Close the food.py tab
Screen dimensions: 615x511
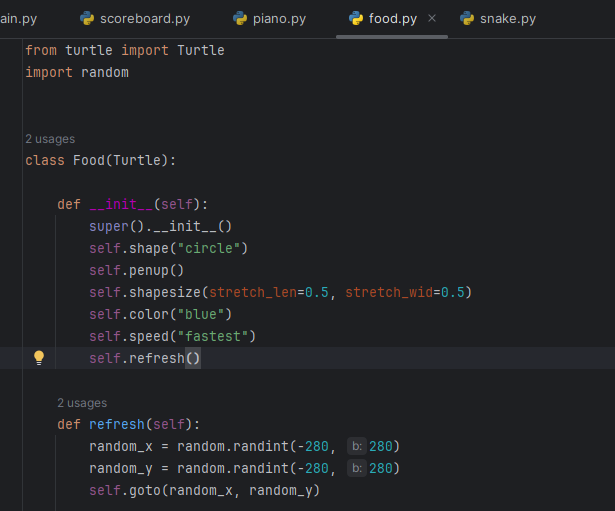432,18
